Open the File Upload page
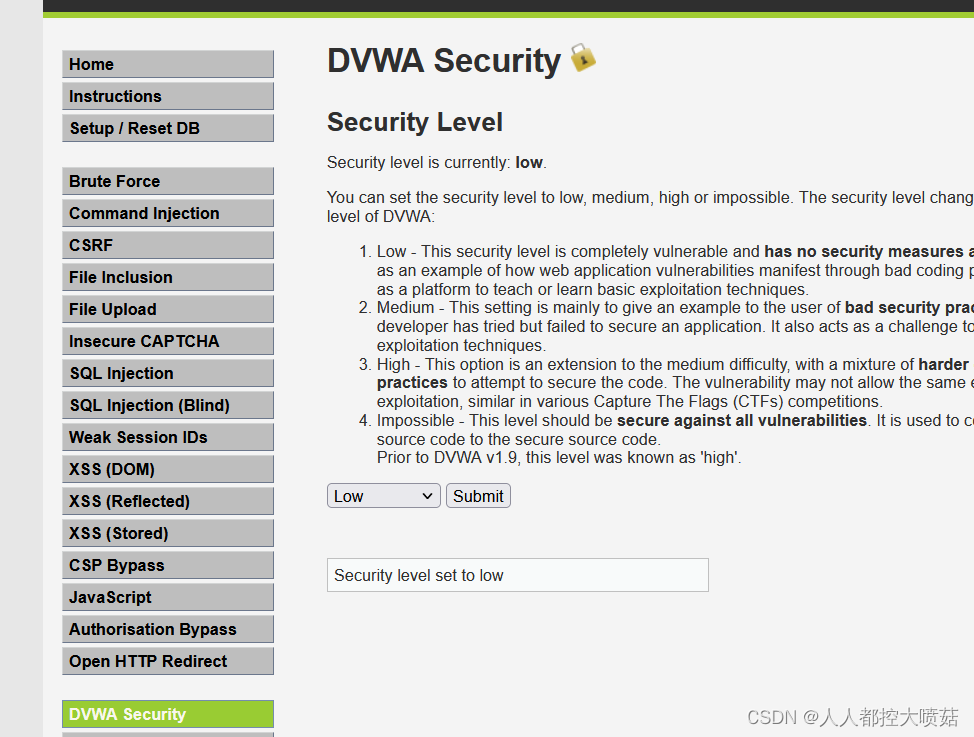 [167, 309]
